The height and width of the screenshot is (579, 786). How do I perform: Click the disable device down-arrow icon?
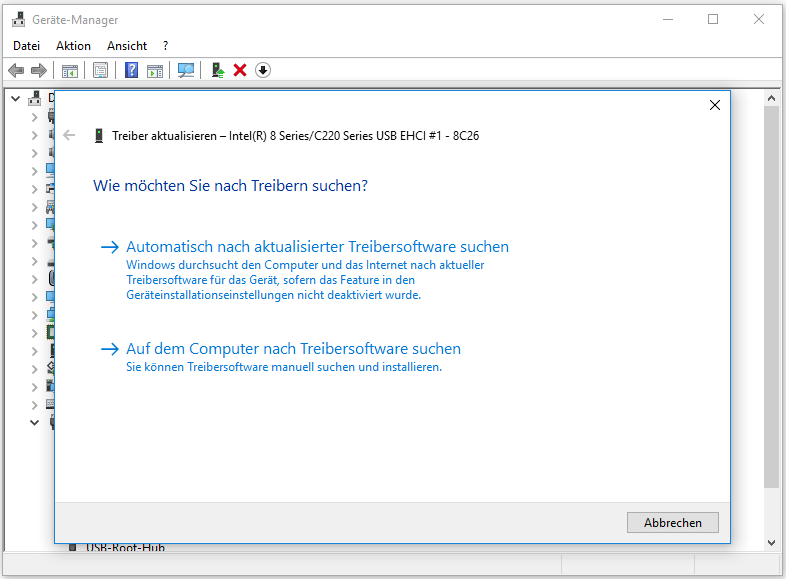(x=263, y=70)
